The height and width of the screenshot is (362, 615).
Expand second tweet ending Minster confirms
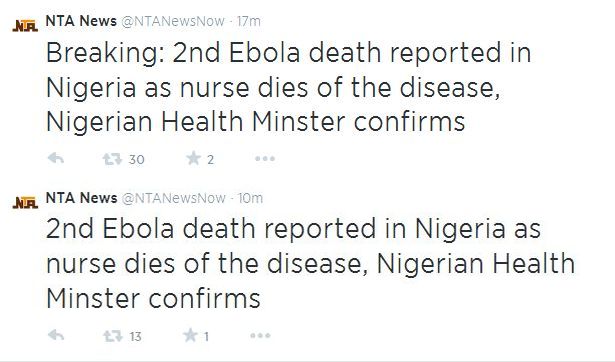coord(310,264)
